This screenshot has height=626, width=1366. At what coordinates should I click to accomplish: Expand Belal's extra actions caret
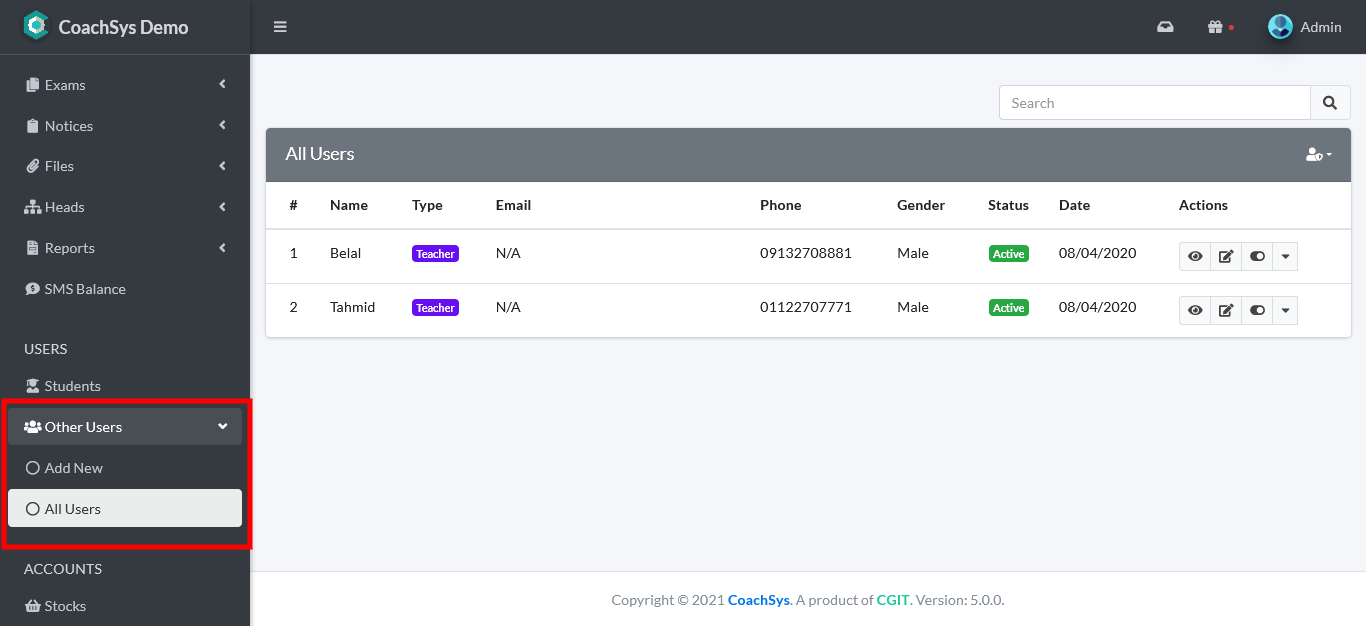[1286, 256]
